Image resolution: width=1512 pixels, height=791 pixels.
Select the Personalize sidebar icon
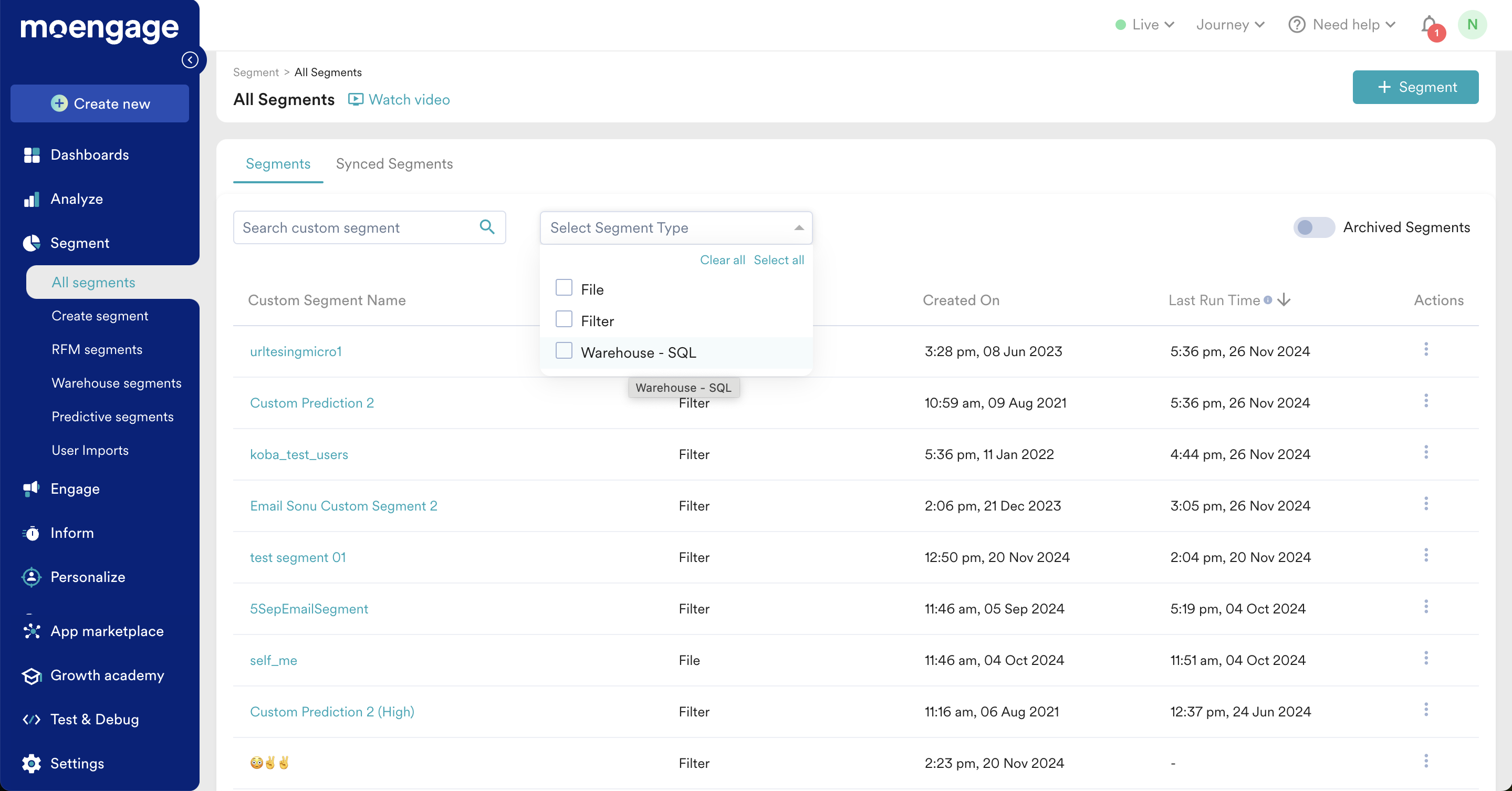click(x=31, y=577)
